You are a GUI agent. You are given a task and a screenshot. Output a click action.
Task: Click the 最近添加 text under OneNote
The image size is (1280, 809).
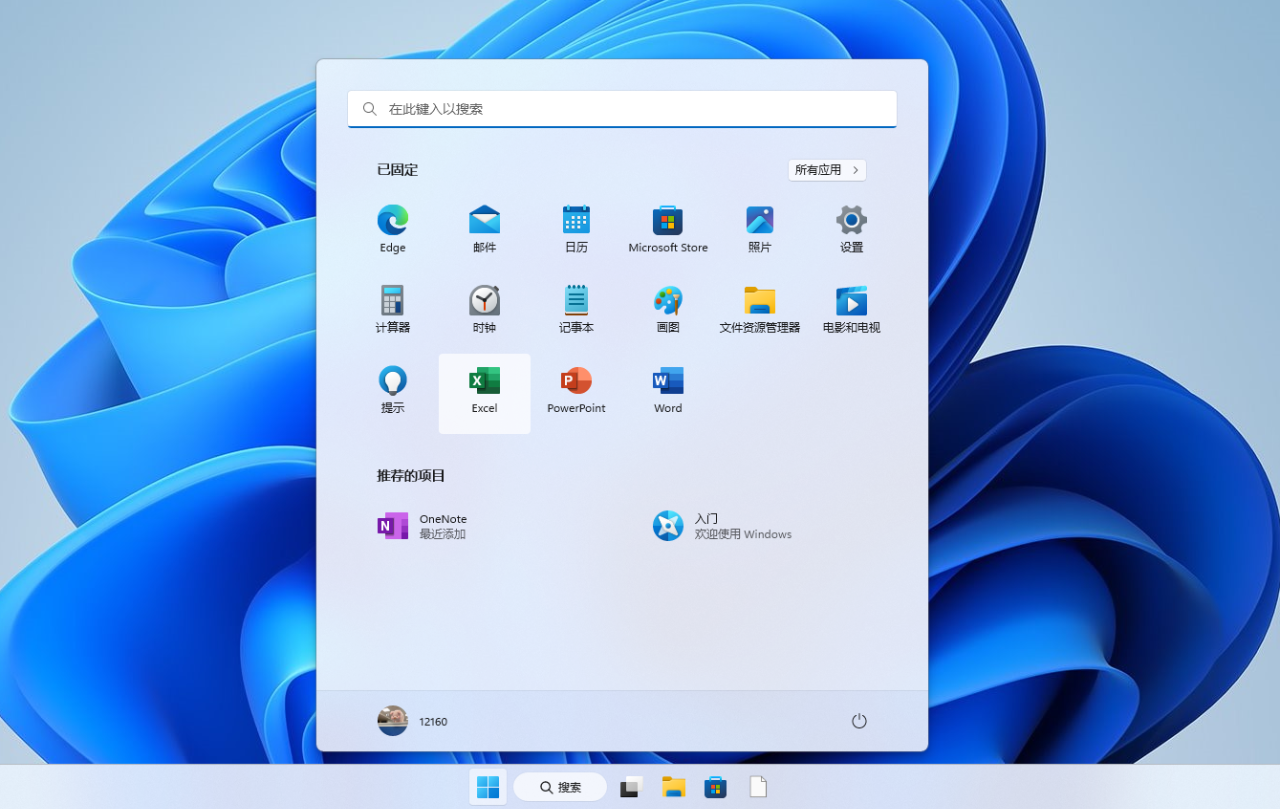[x=442, y=535]
